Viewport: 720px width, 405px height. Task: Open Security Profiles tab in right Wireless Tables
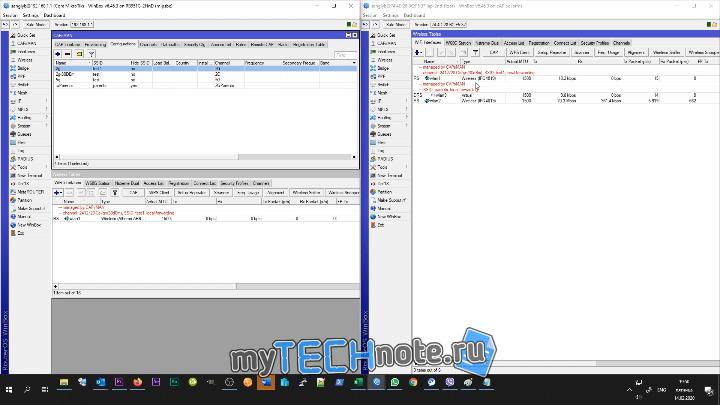(x=595, y=43)
